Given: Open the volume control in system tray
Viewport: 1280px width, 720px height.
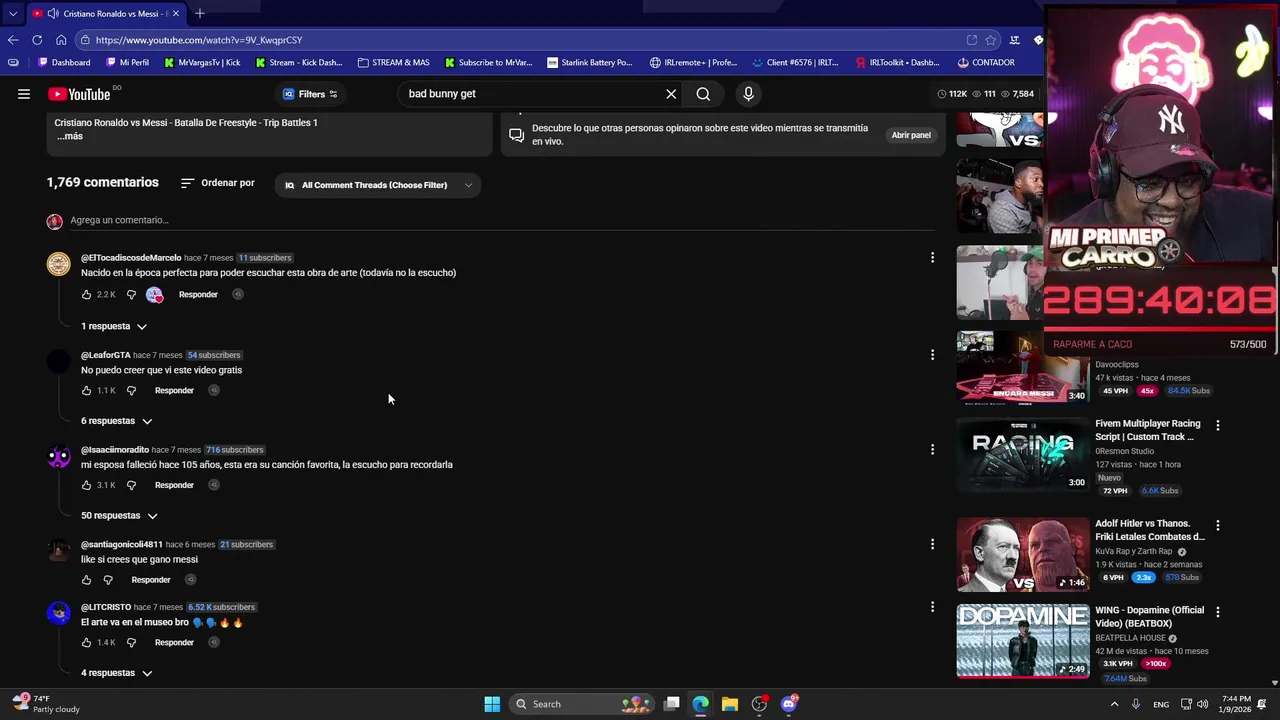Looking at the screenshot, I should (1202, 704).
